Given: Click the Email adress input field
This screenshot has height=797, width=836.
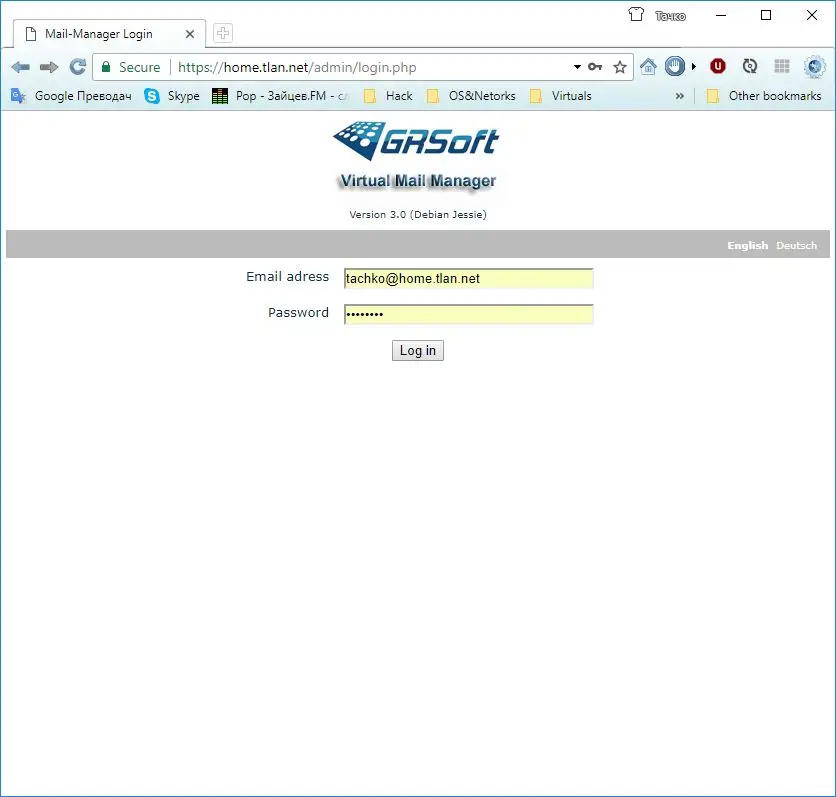Looking at the screenshot, I should tap(468, 279).
